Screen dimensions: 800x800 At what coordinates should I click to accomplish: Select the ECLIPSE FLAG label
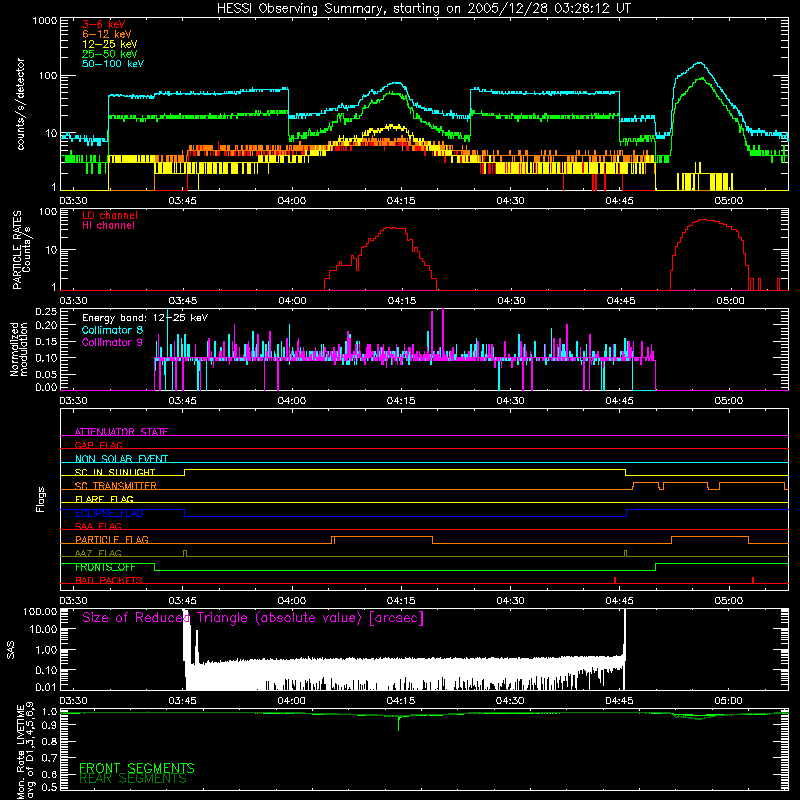[x=109, y=513]
